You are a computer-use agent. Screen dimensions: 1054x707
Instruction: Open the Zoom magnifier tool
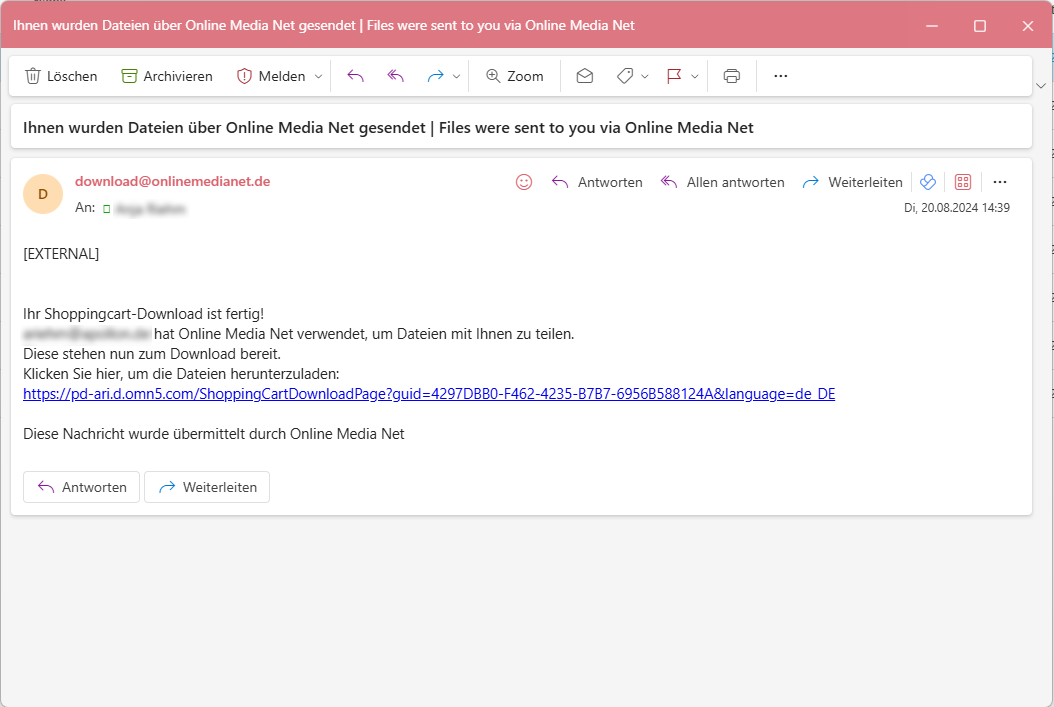514,75
